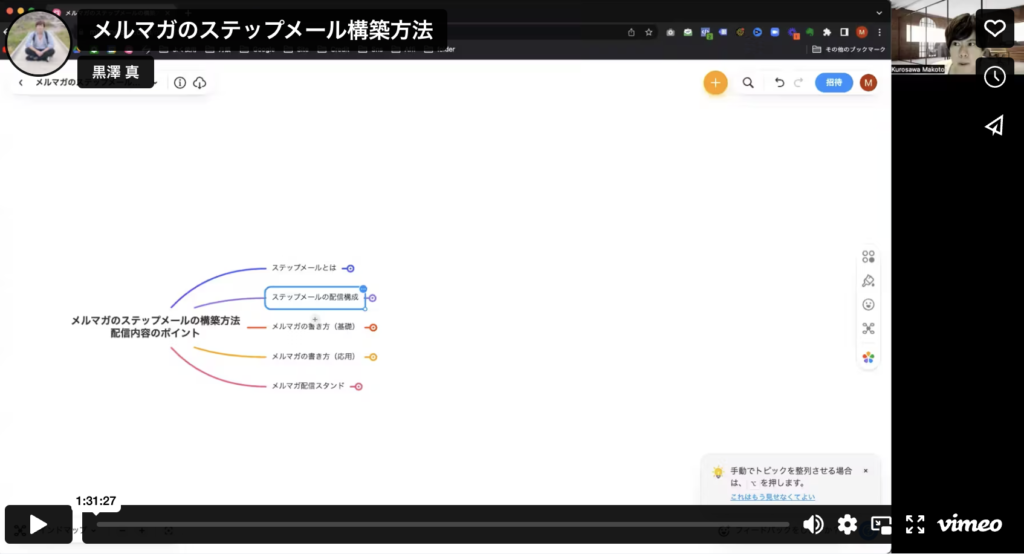Add video to Watch Later (clock icon)
Viewport: 1024px width, 554px height.
[995, 77]
